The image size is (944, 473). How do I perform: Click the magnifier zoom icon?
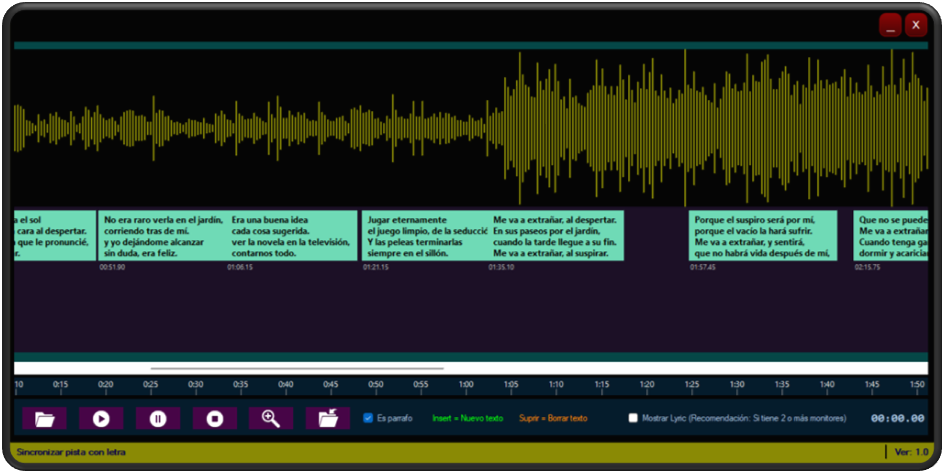pyautogui.click(x=271, y=419)
